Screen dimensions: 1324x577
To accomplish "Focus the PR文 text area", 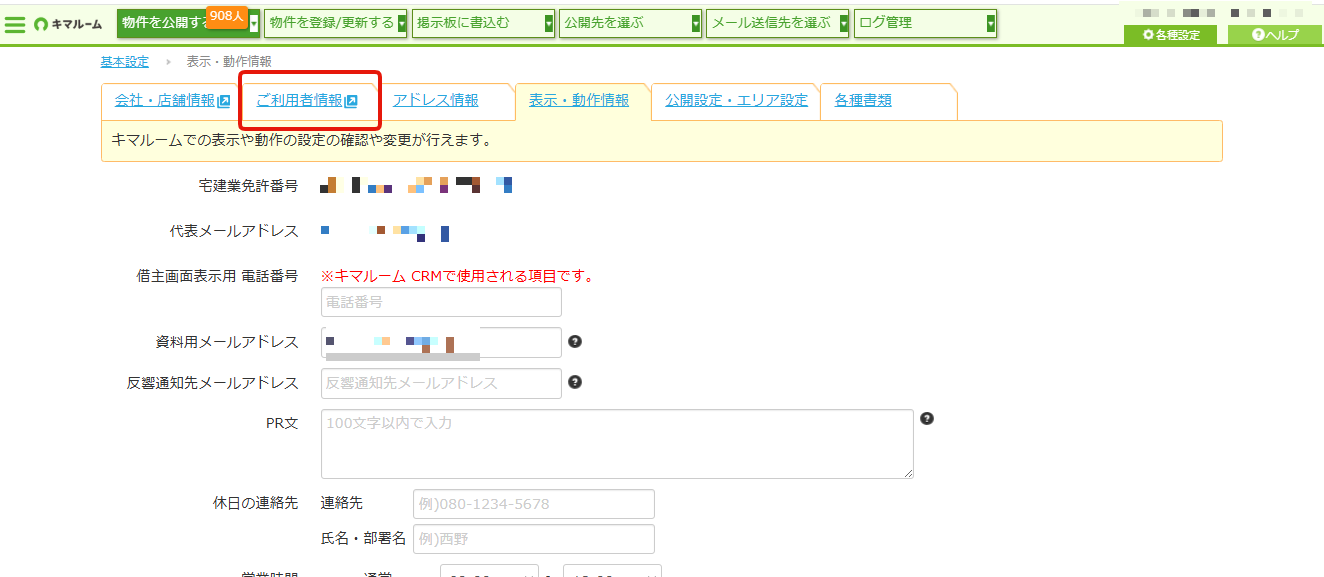I will point(617,444).
